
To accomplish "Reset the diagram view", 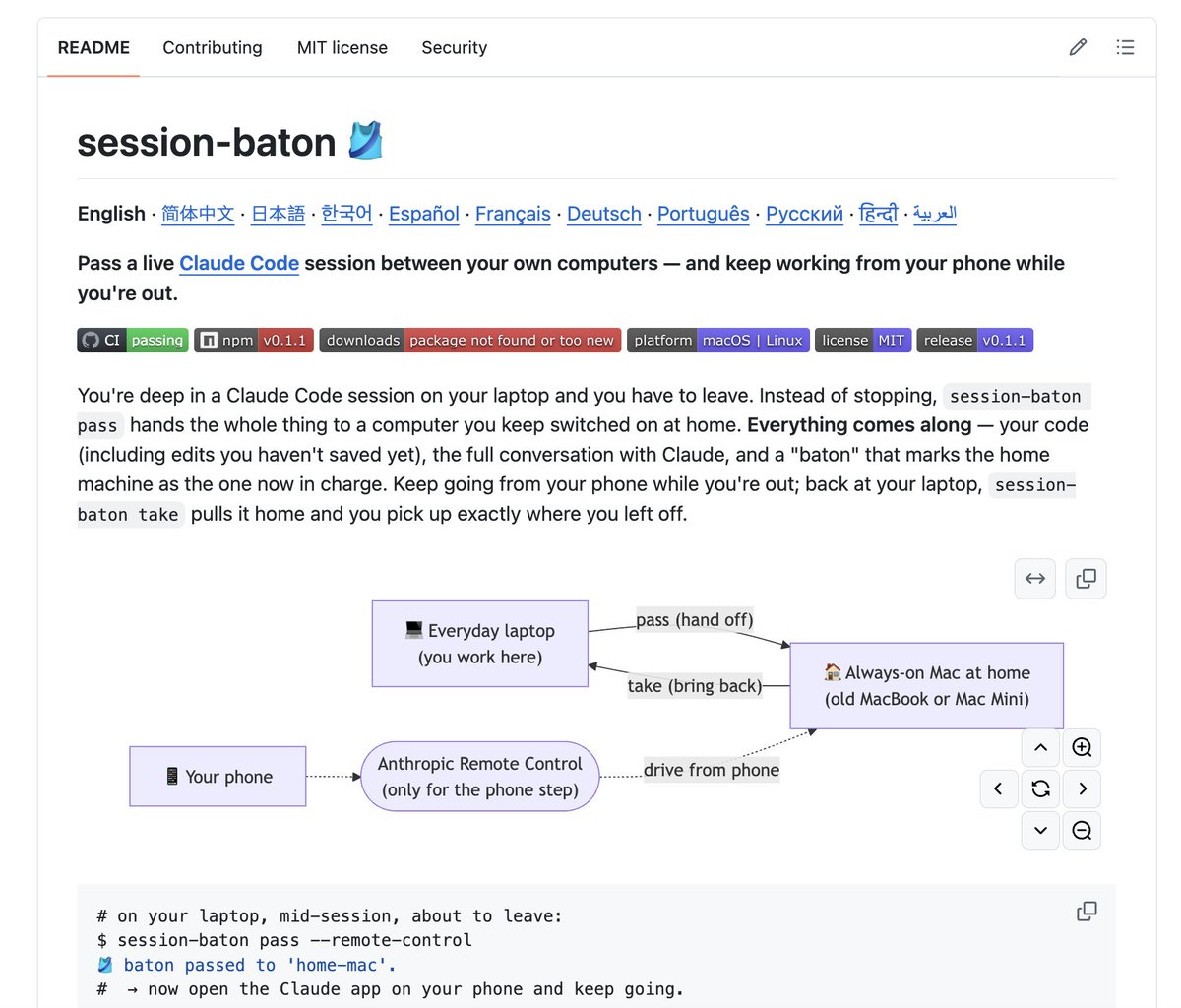I will coord(1040,788).
